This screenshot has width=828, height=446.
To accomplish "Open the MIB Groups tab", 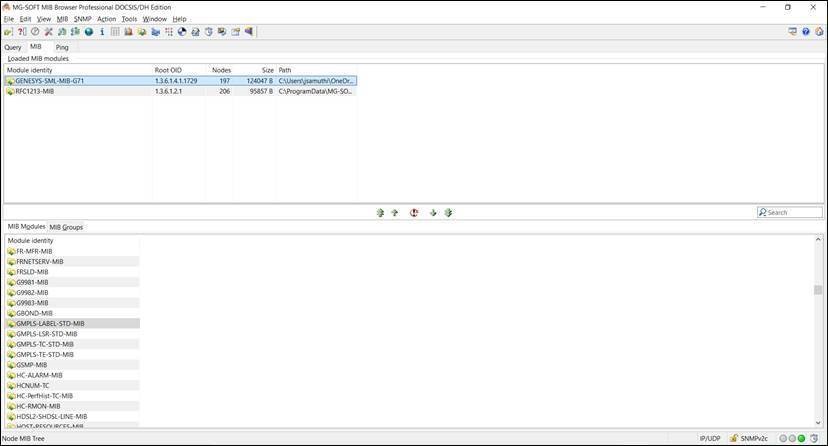I will click(66, 227).
